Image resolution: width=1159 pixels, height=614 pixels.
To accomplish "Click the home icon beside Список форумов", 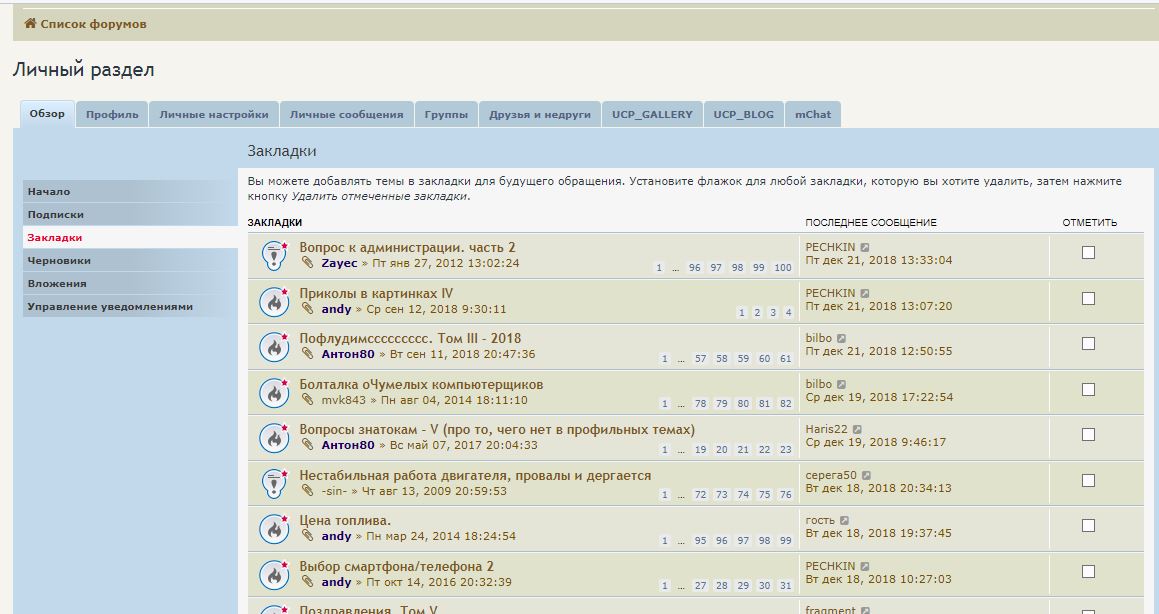I will tap(30, 23).
